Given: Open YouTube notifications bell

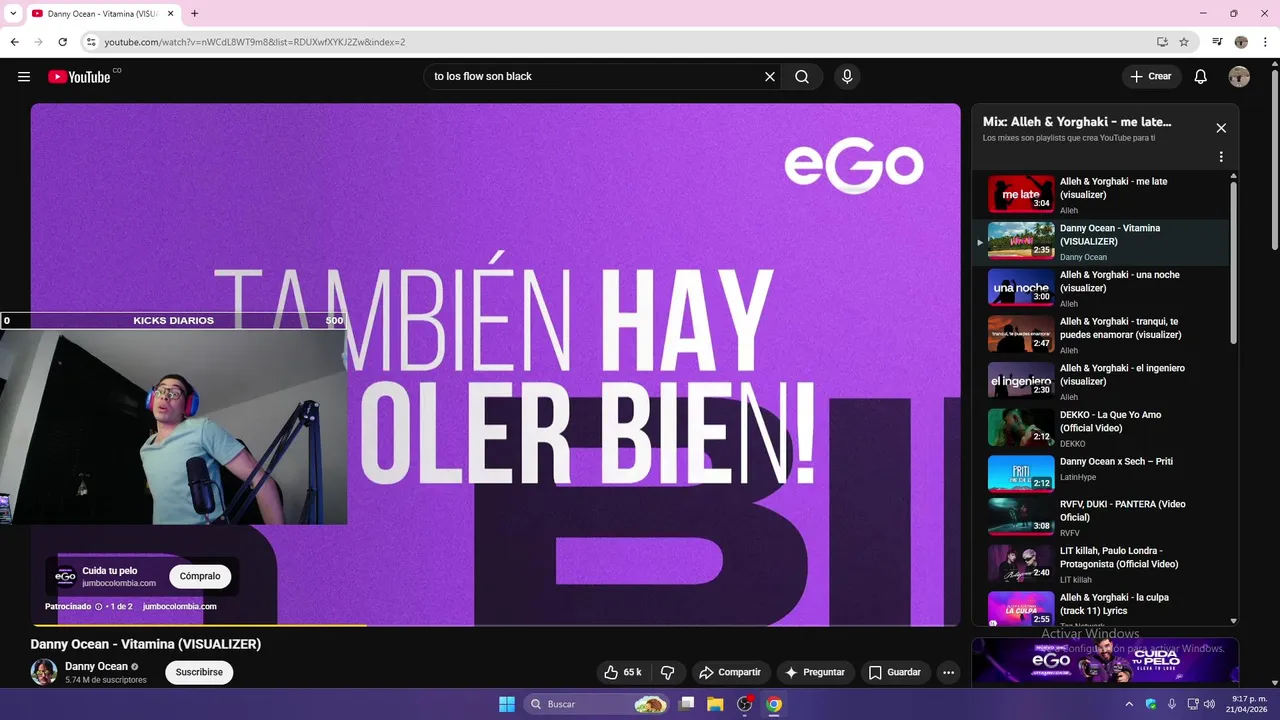Looking at the screenshot, I should tap(1201, 77).
